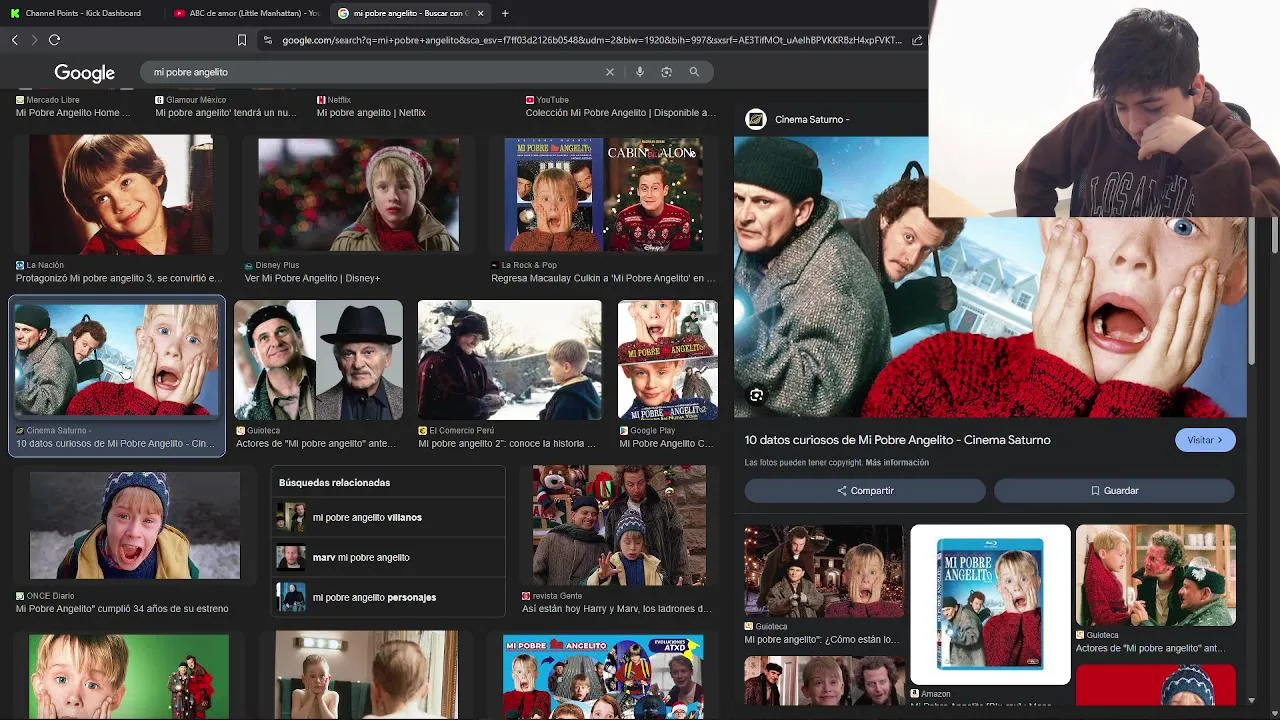1280x720 pixels.
Task: Click 'ONCE Diario' source label
Action: click(50, 596)
